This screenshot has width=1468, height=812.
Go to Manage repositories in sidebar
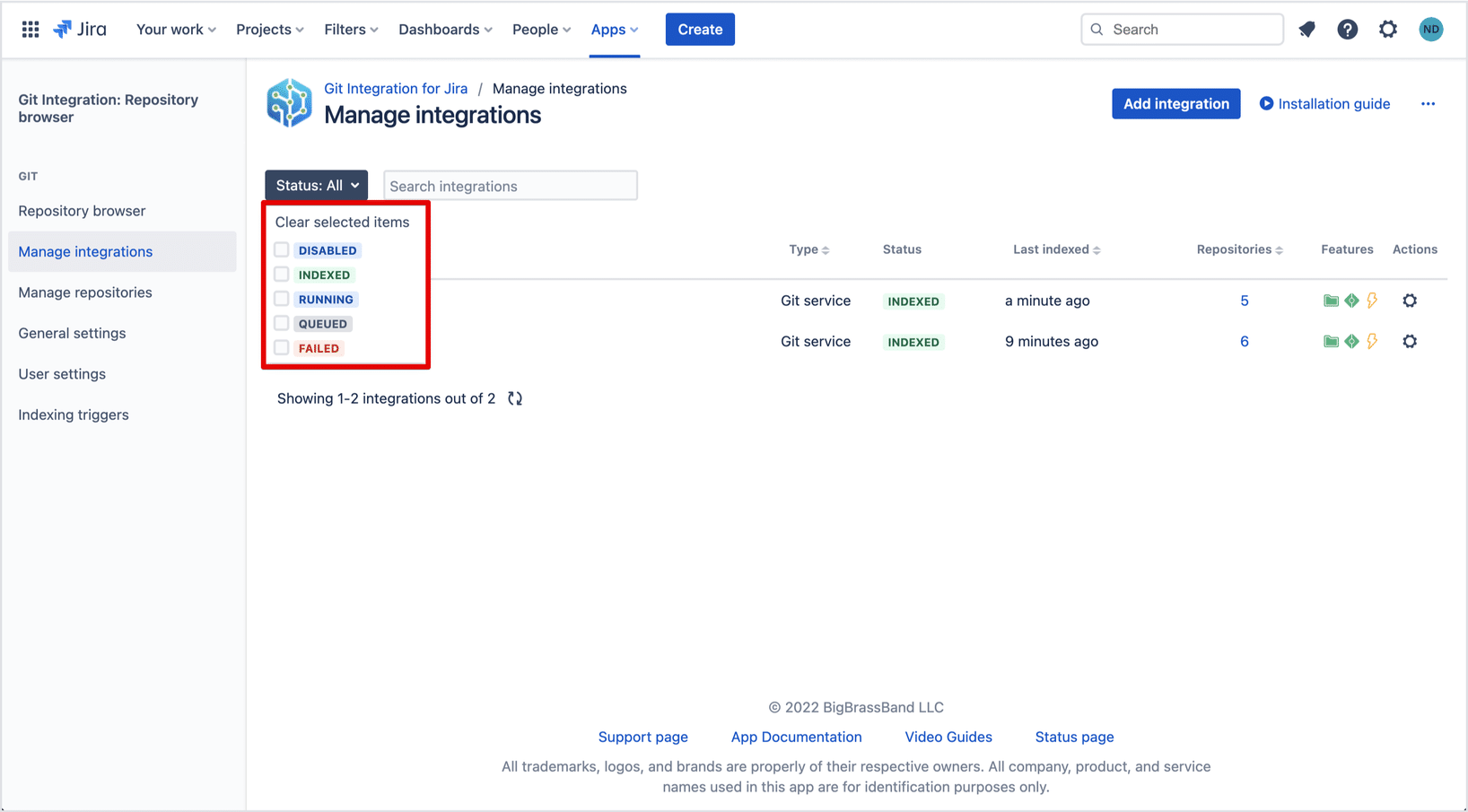pyautogui.click(x=85, y=292)
